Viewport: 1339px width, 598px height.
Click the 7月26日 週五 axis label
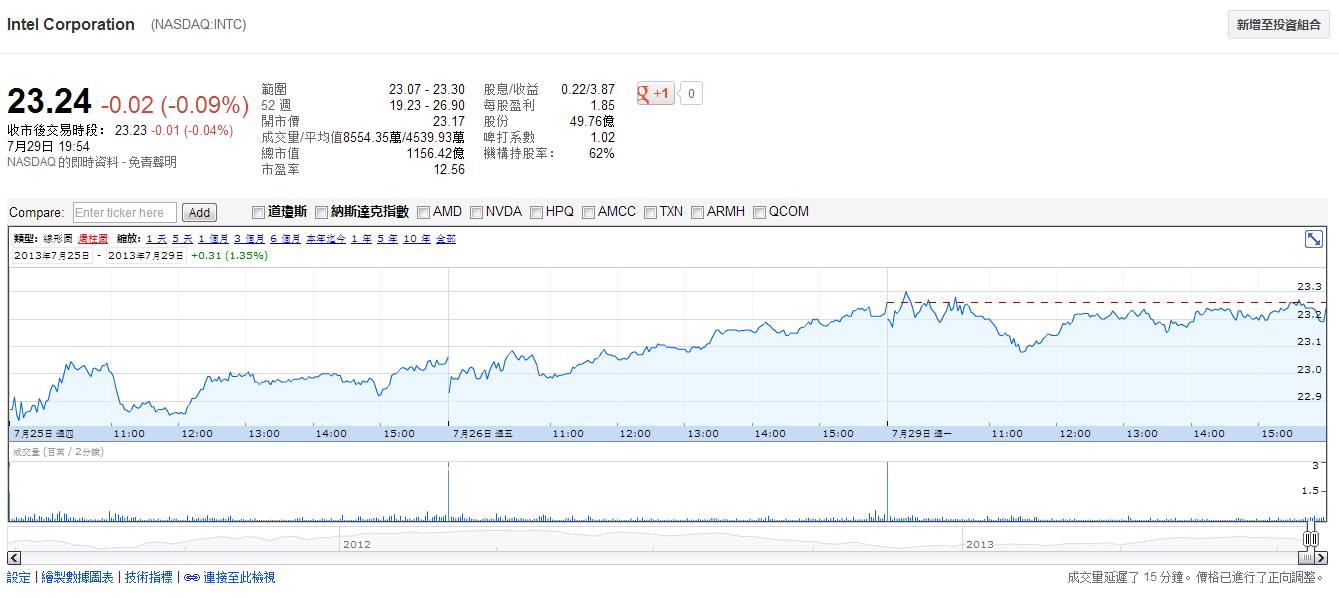tap(483, 434)
